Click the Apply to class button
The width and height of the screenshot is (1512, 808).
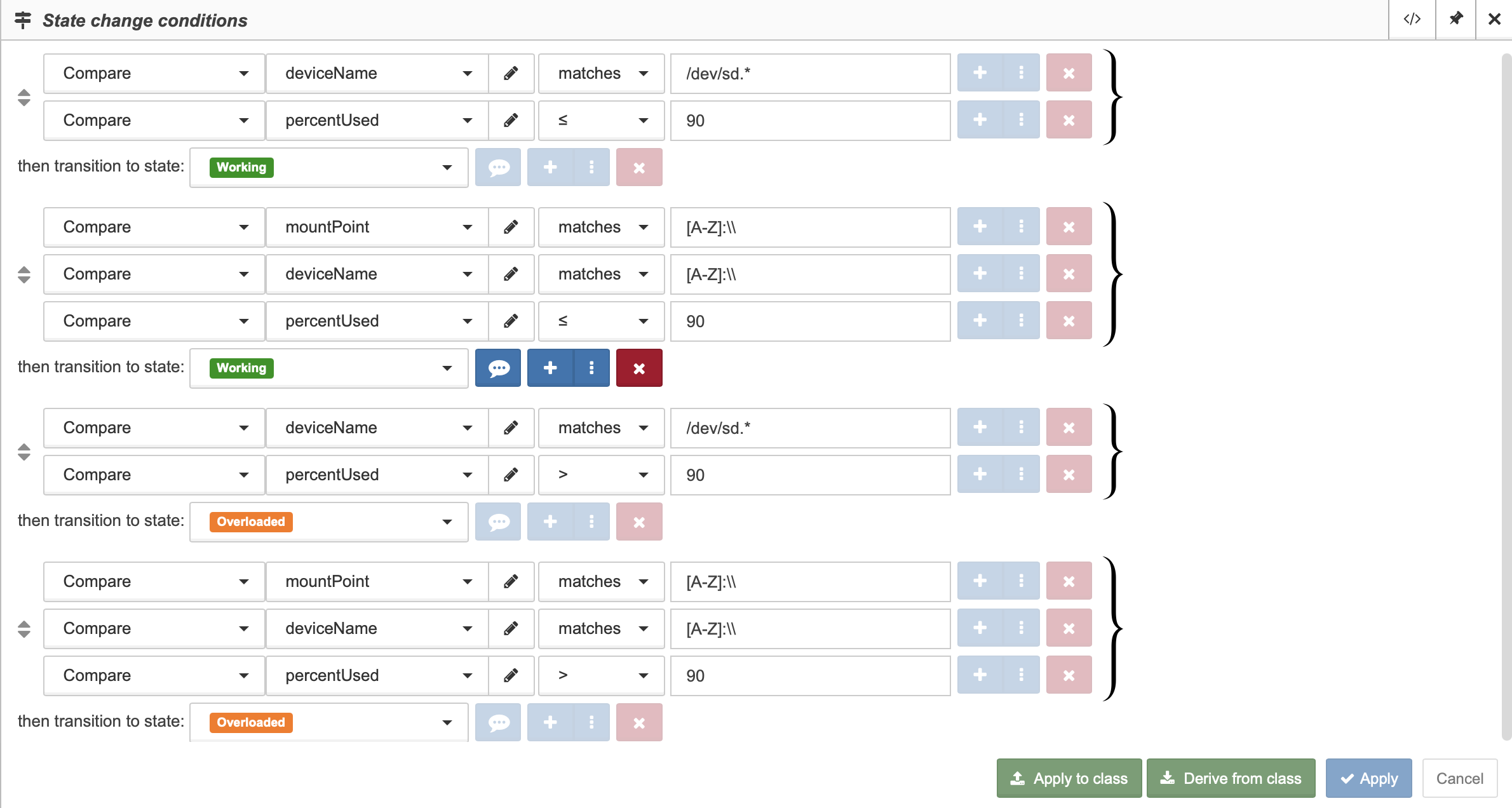[1069, 778]
